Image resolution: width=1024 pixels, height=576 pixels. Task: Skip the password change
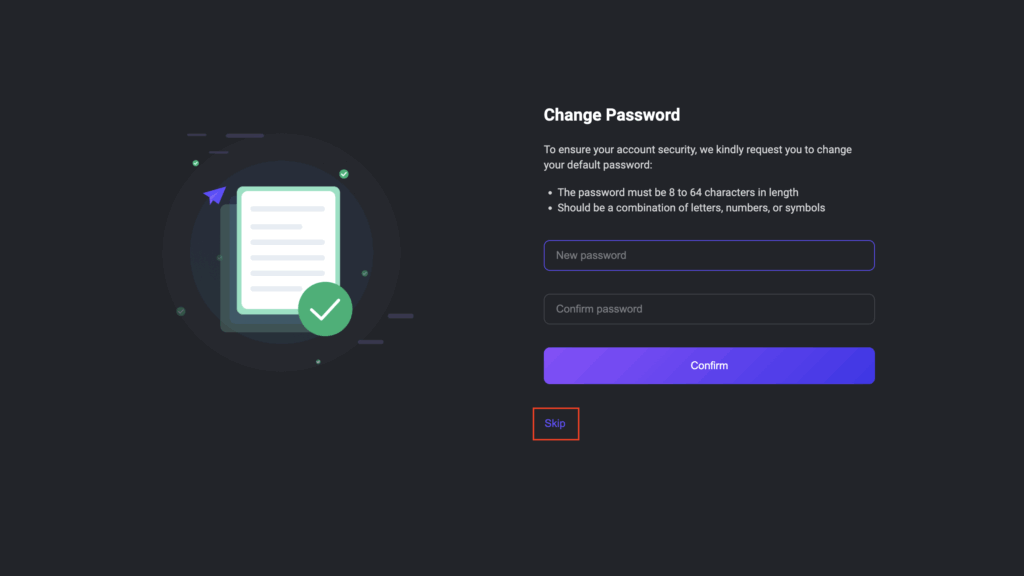coord(555,424)
